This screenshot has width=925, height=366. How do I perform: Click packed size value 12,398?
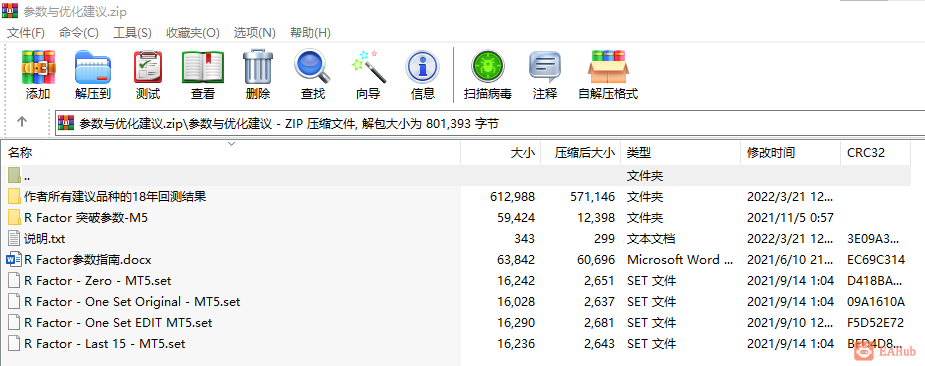tap(596, 218)
